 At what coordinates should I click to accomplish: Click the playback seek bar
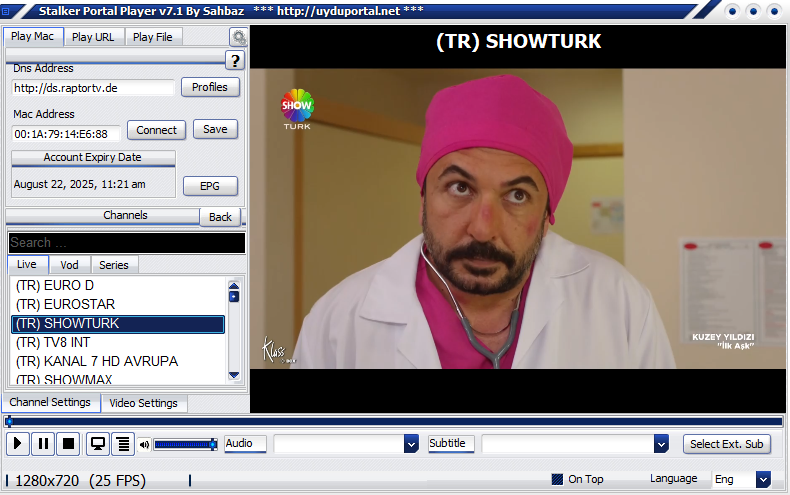394,422
